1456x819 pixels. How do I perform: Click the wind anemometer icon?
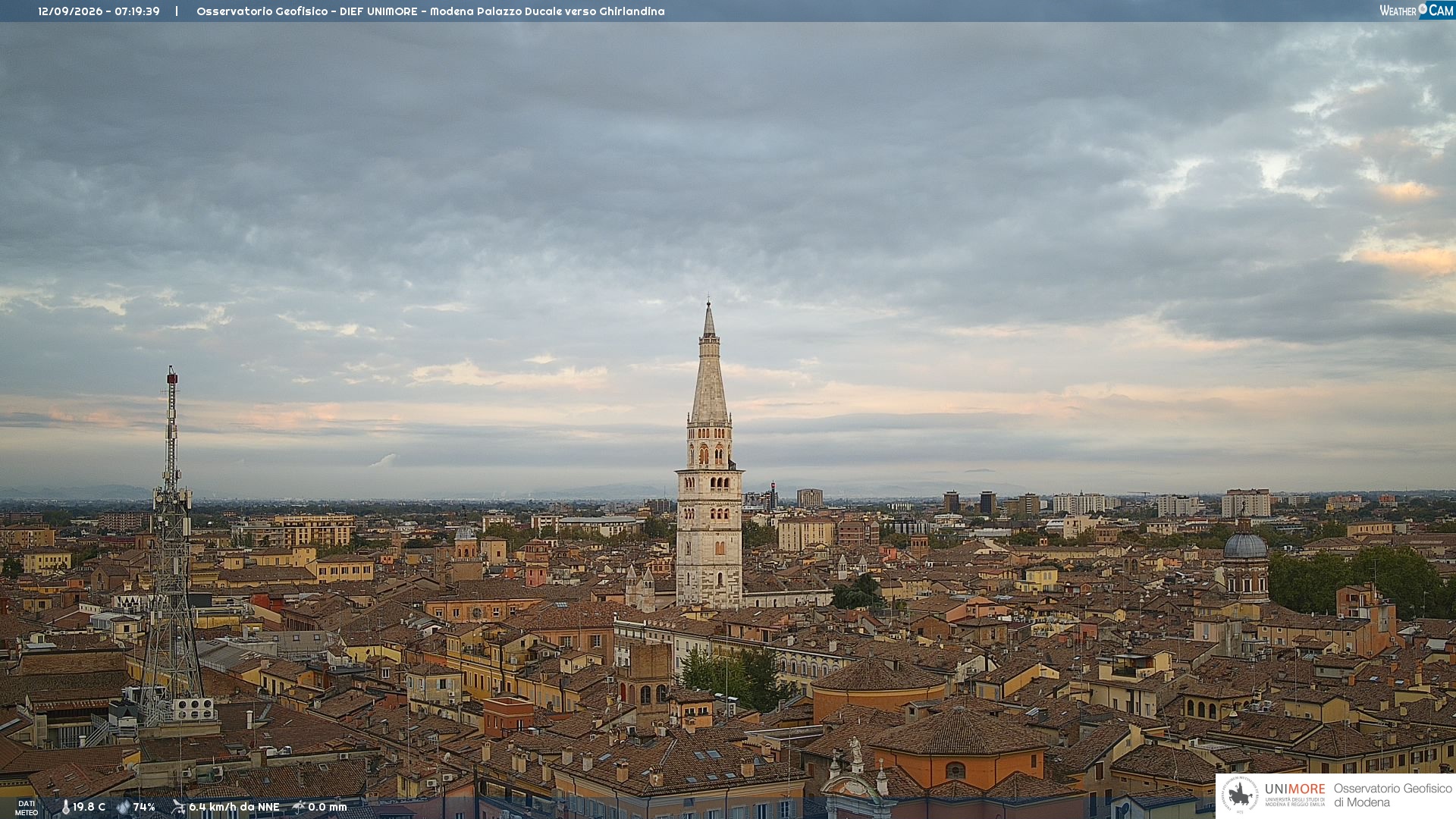click(x=178, y=807)
